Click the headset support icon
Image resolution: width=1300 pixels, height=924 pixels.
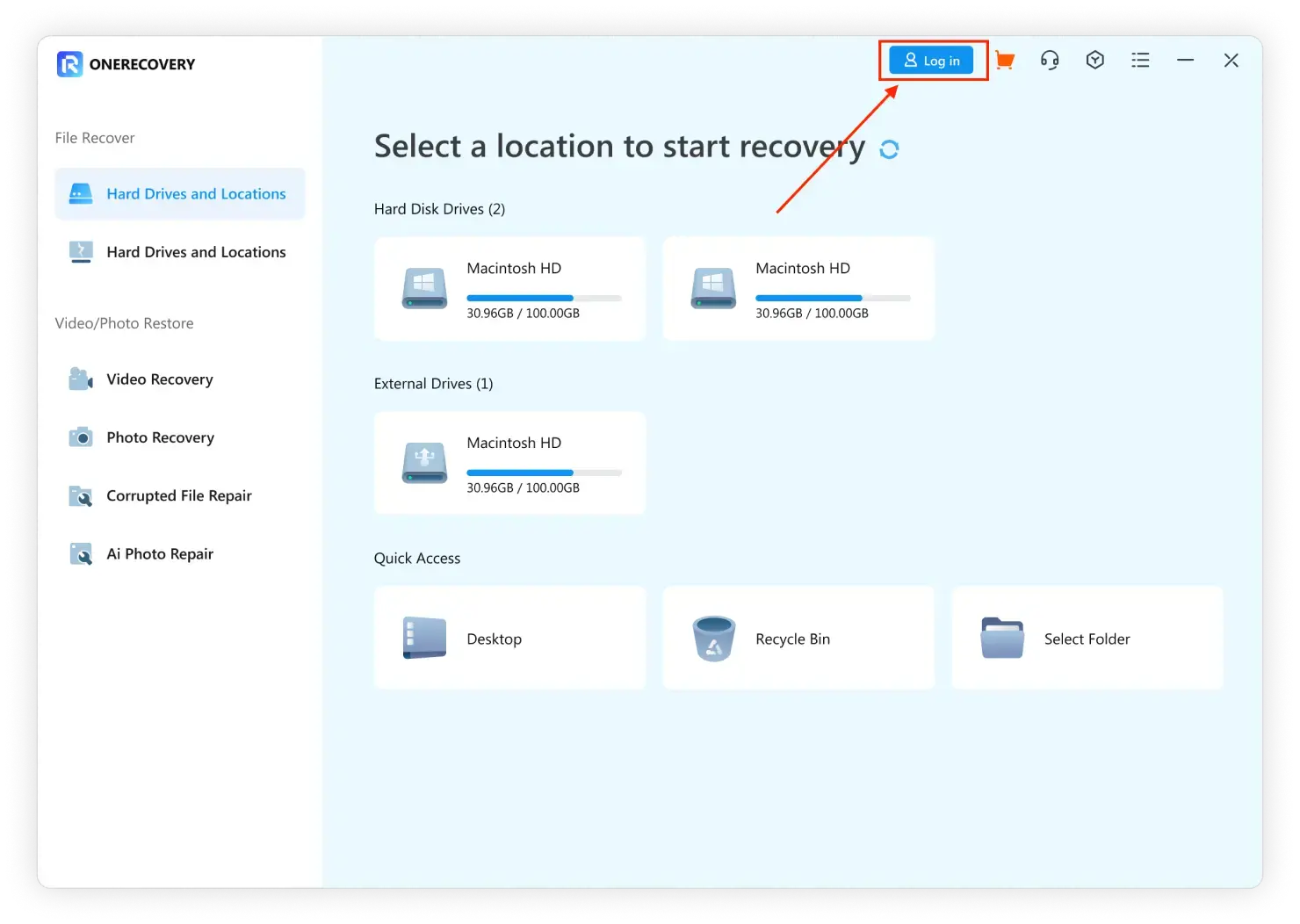coord(1050,61)
